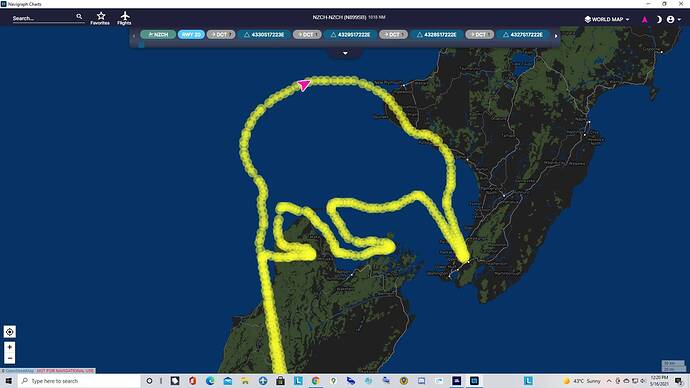The width and height of the screenshot is (690, 388).
Task: Zoom out the map with minus
Action: pyautogui.click(x=10, y=358)
